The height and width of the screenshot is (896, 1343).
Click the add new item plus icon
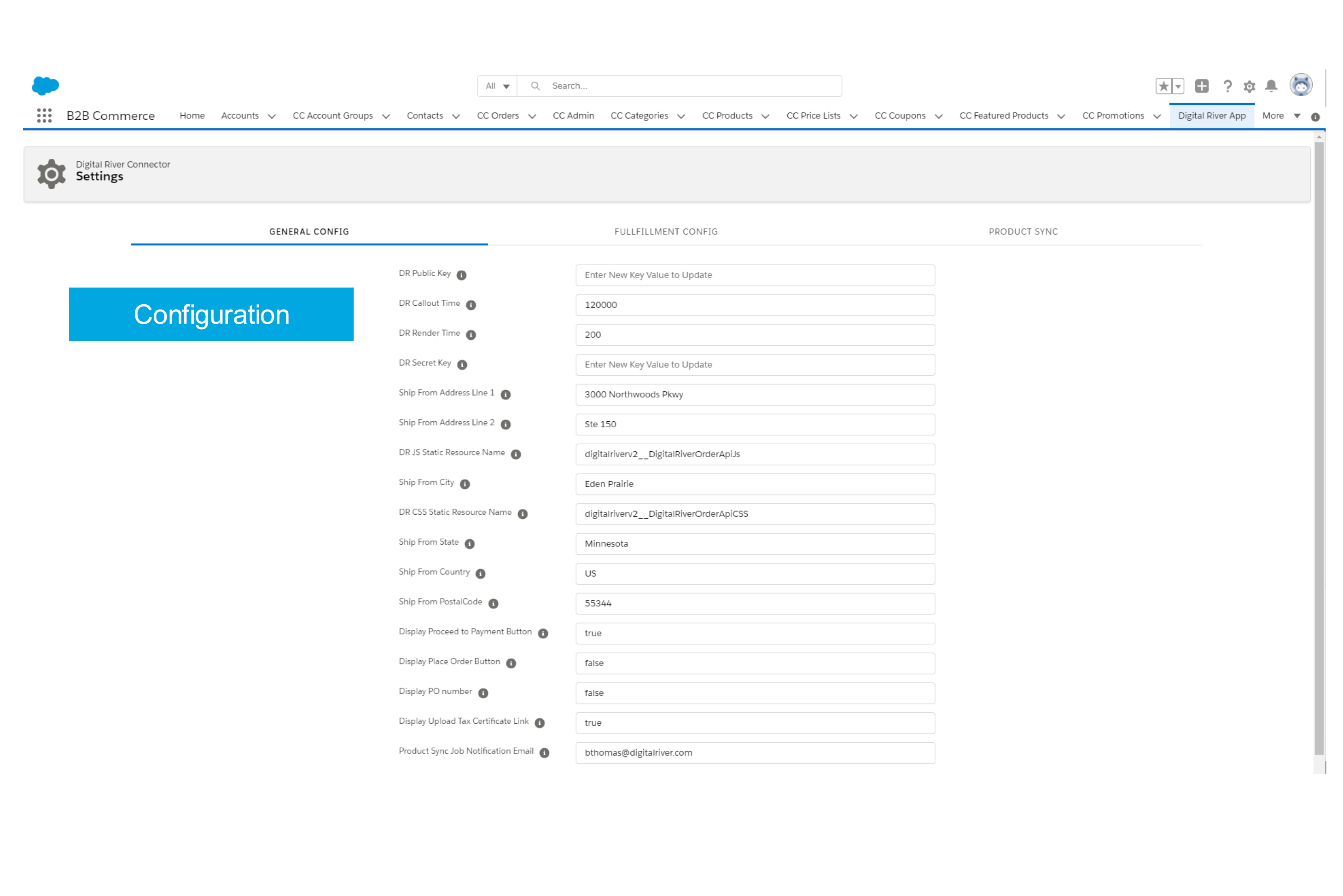coord(1201,85)
